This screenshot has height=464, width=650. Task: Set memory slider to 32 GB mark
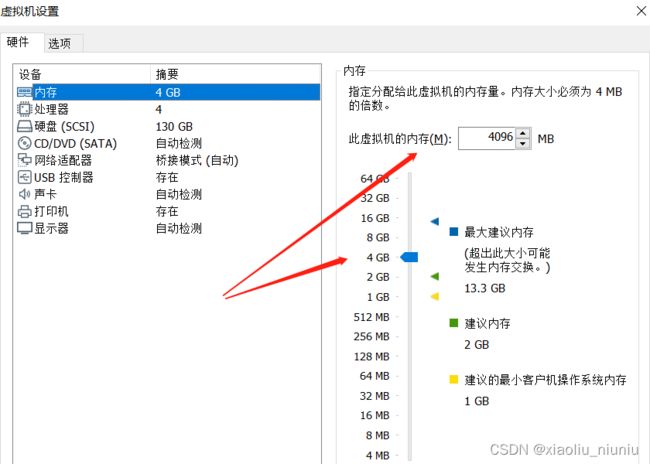[375, 198]
